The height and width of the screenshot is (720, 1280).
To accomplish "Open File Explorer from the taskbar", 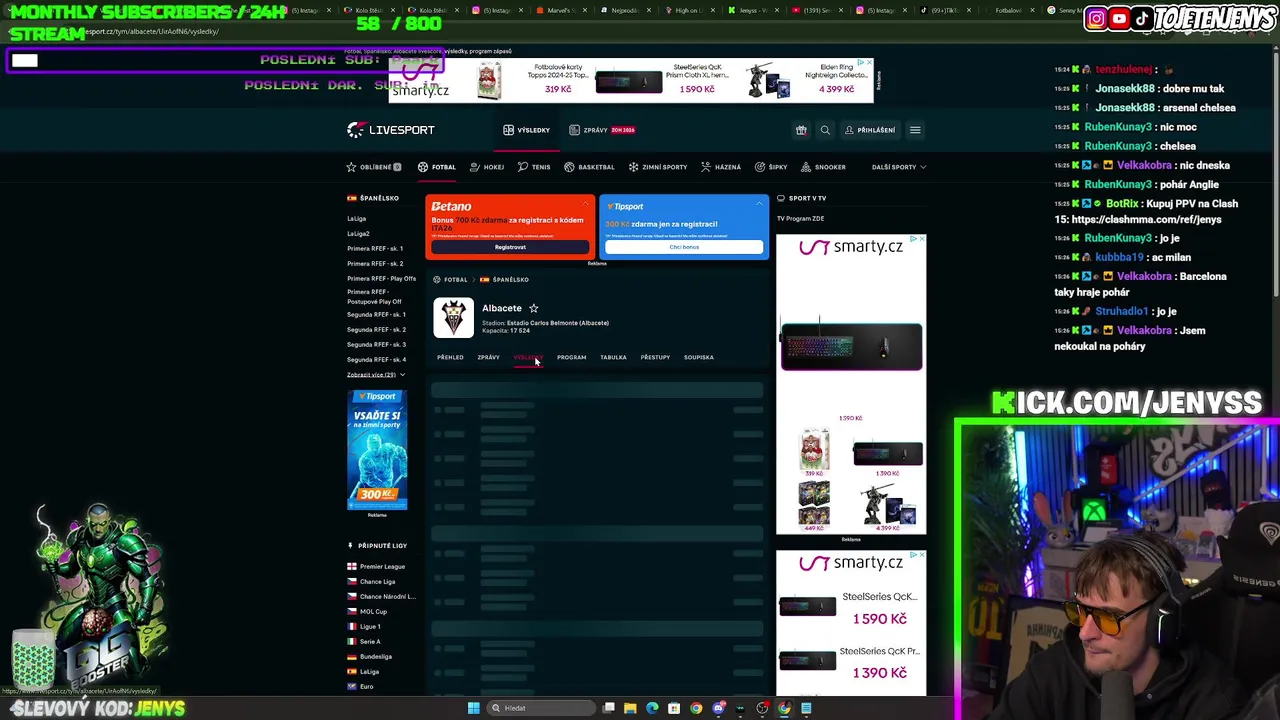I will click(x=630, y=708).
